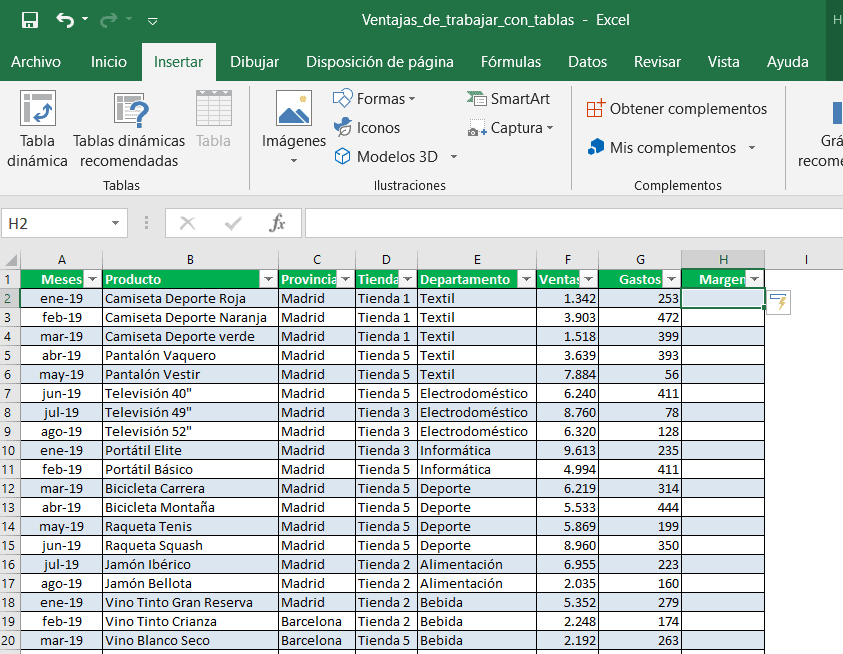Screen dimensions: 843x654
Task: Select cell "Barcelona" in row 19
Action: pos(317,621)
